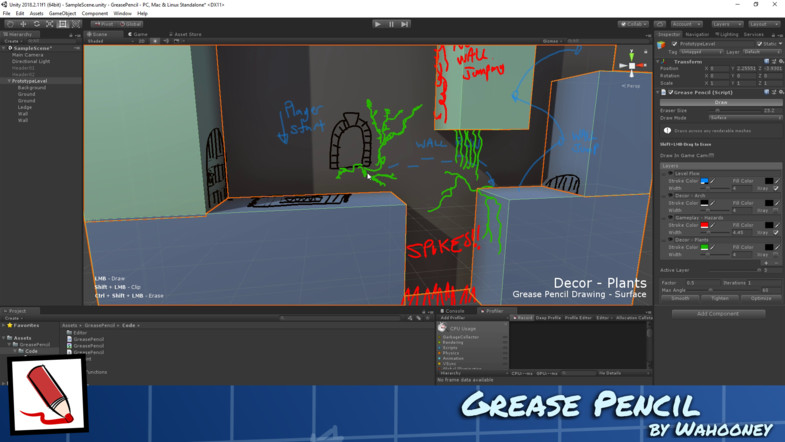Open the Layer Default dropdown
This screenshot has width=785, height=442.
tap(761, 52)
